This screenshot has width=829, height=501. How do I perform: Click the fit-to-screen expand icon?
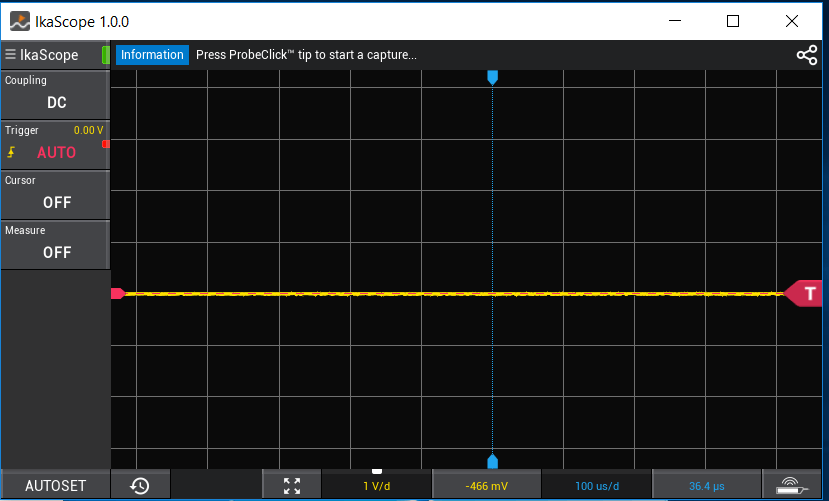[292, 486]
